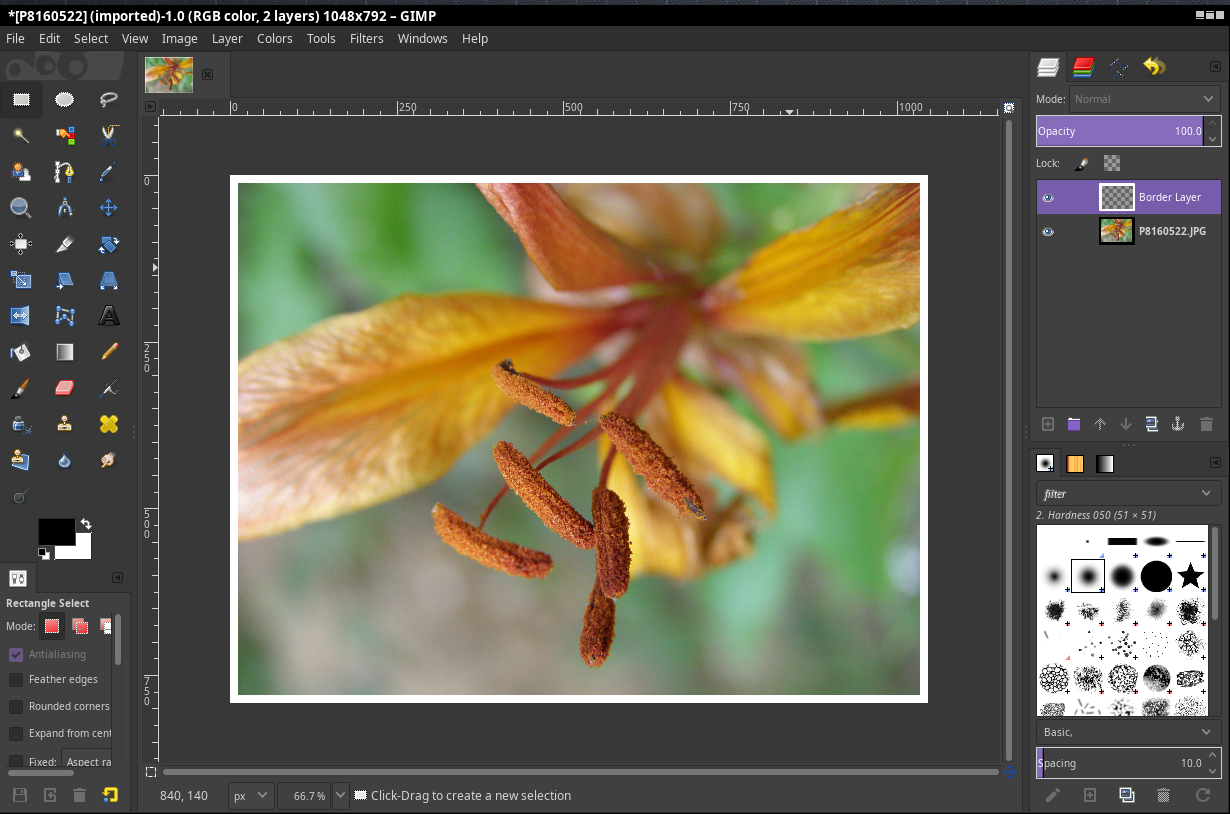Enable the Feather edges checkbox

16,679
